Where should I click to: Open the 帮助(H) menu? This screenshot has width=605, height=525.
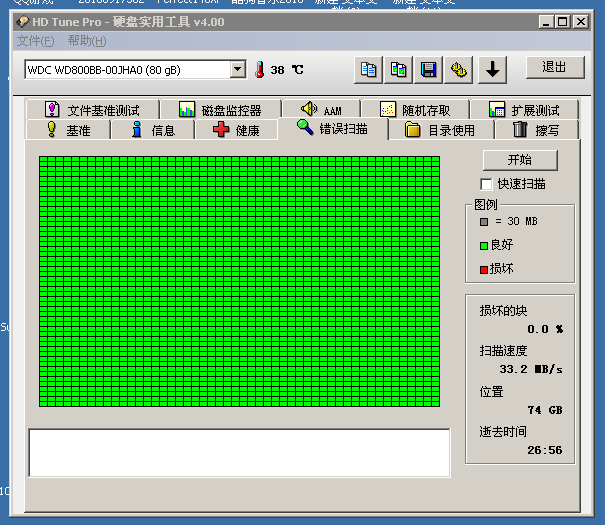(x=87, y=41)
